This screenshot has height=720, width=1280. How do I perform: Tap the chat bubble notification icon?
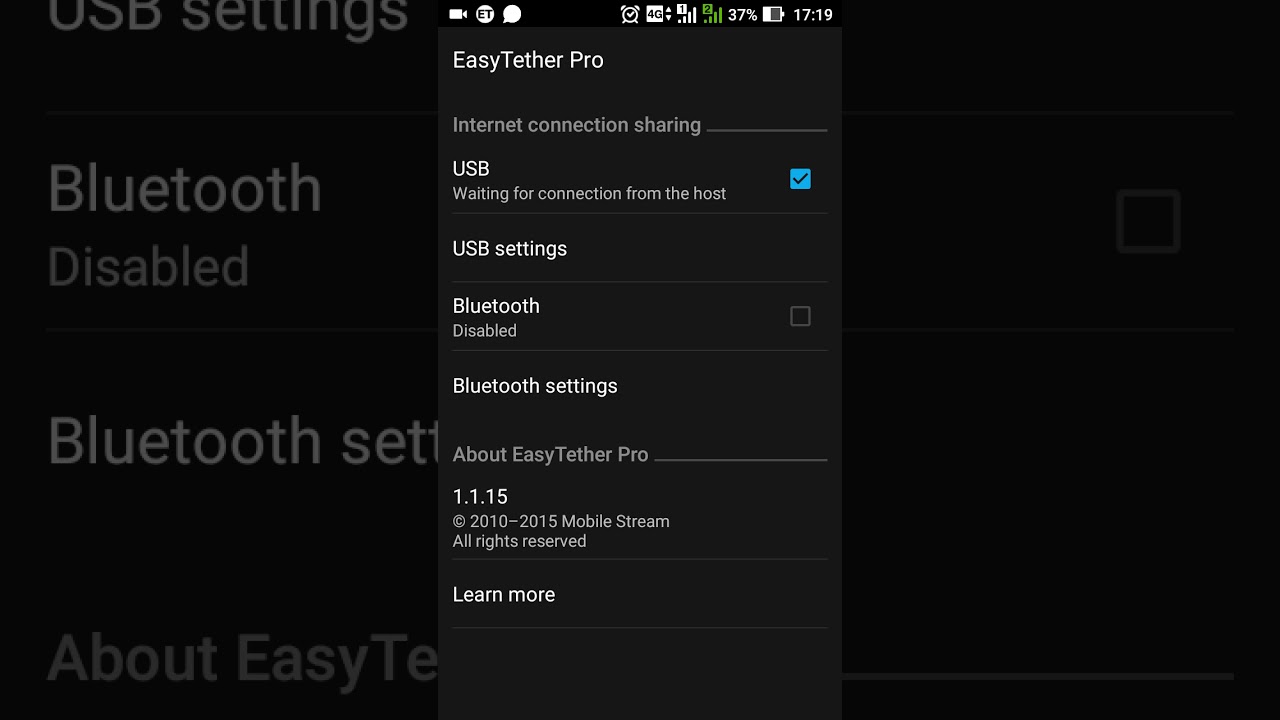512,14
